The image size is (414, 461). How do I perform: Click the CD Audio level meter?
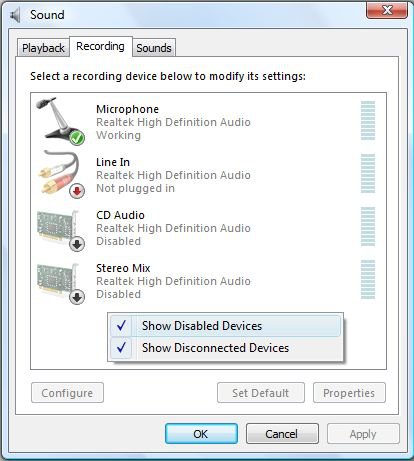[x=368, y=226]
